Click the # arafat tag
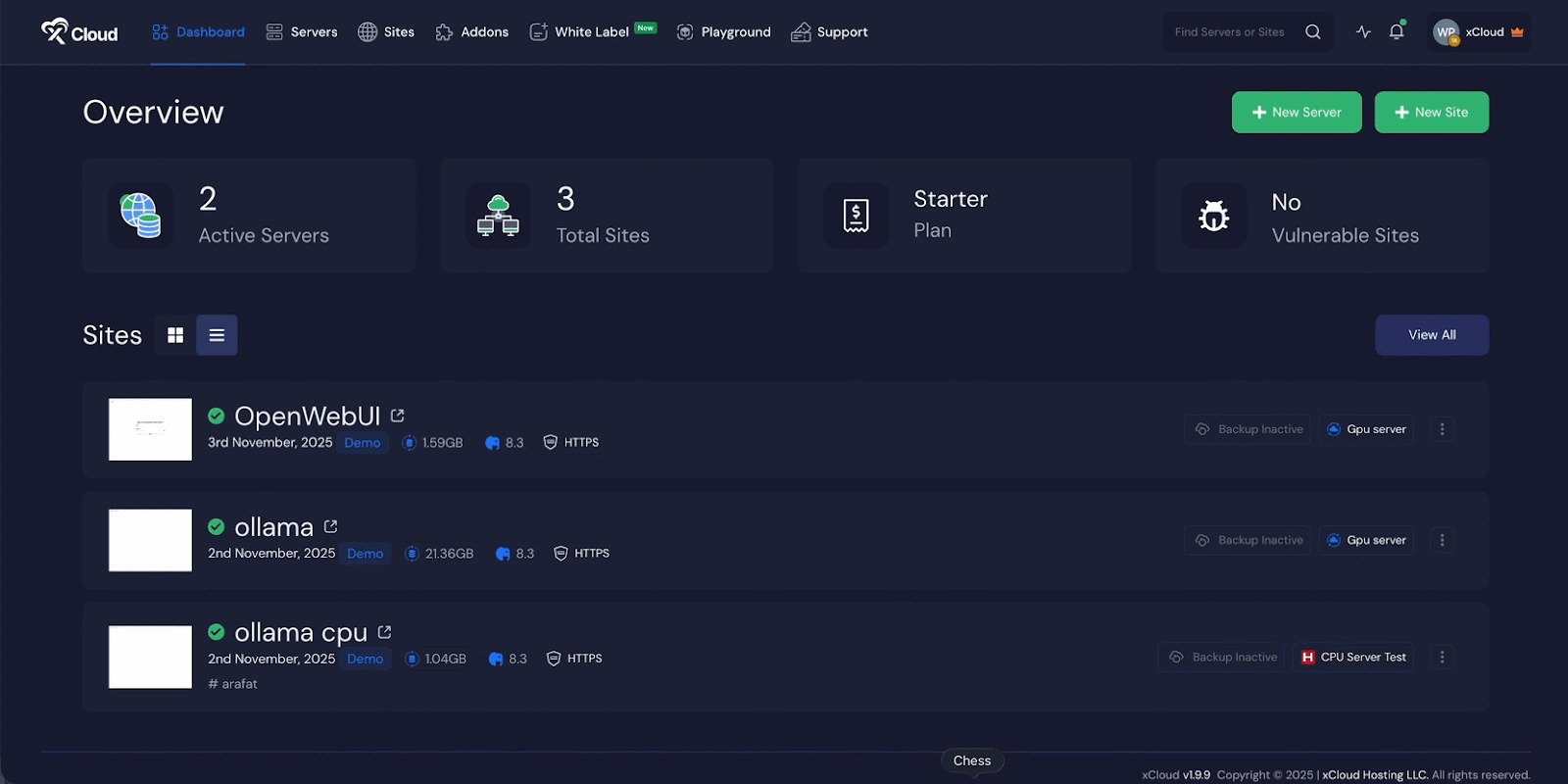This screenshot has height=784, width=1568. 233,684
